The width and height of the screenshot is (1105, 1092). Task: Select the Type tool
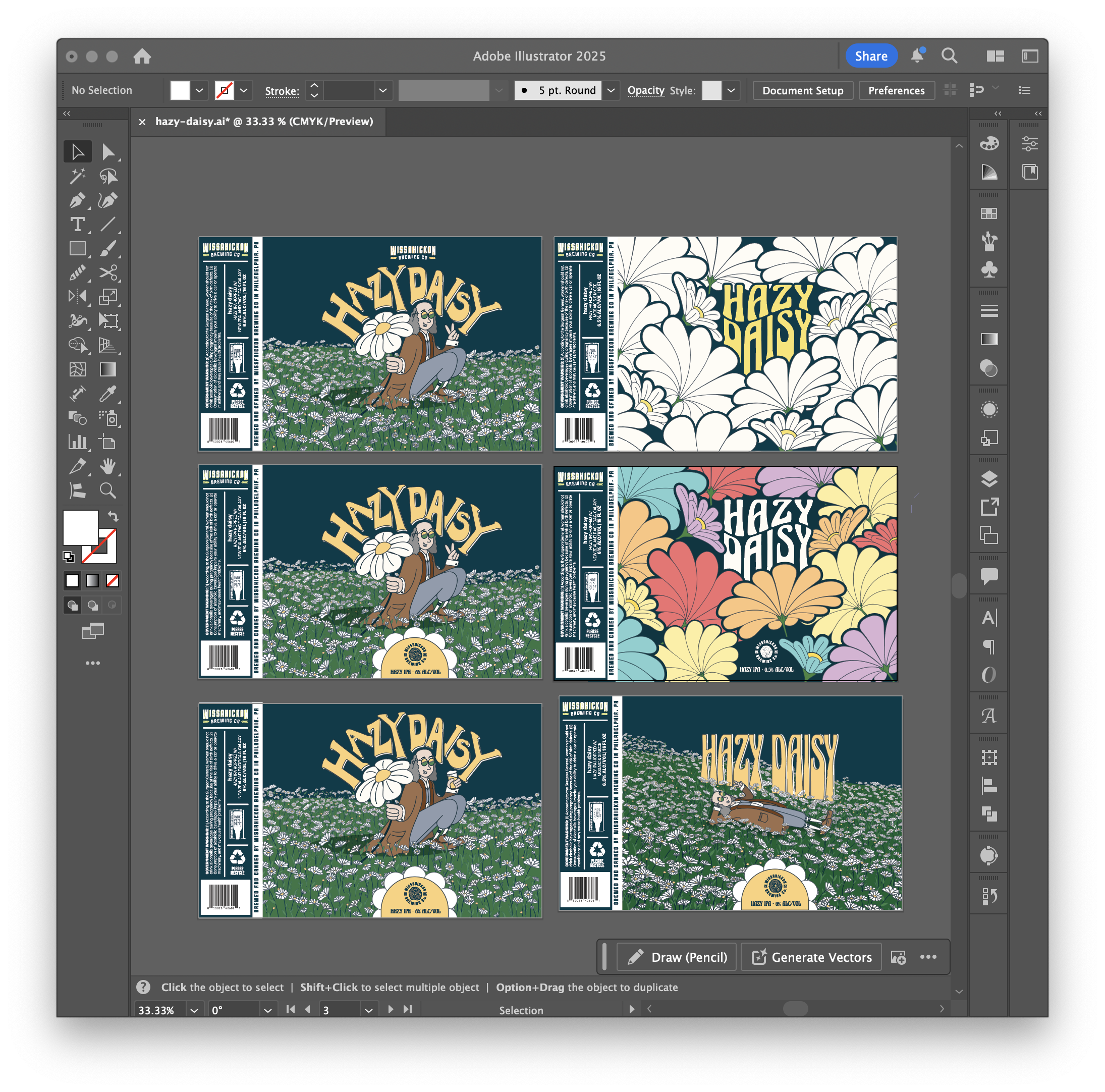pos(77,224)
